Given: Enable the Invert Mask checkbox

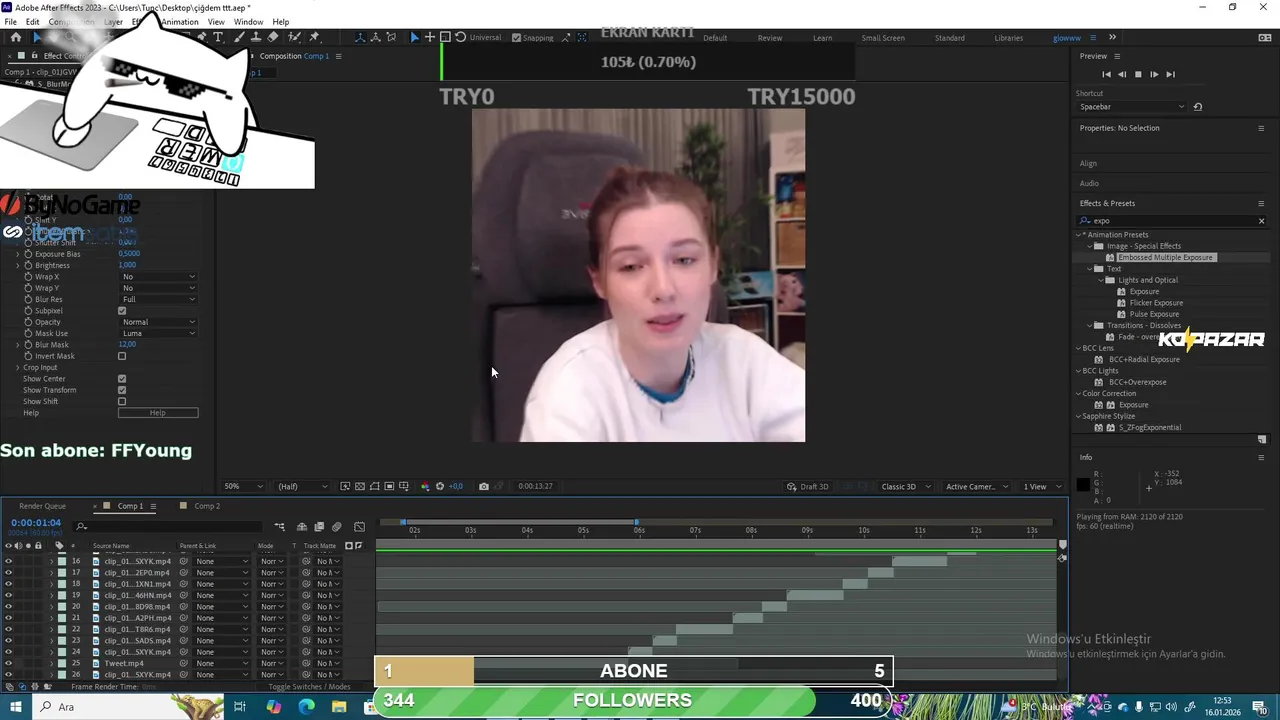Looking at the screenshot, I should click(x=122, y=356).
